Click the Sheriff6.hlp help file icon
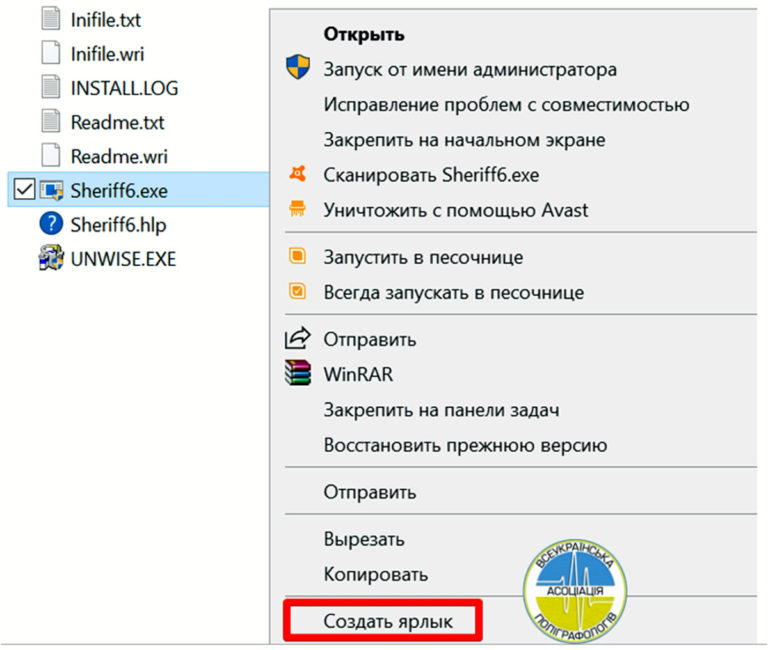The height and width of the screenshot is (650, 768). pyautogui.click(x=51, y=224)
